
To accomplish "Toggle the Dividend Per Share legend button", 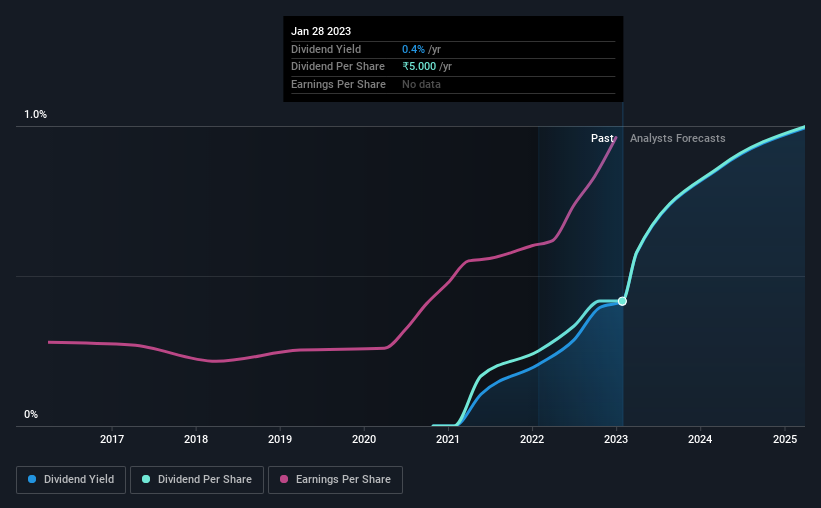I will (x=197, y=480).
